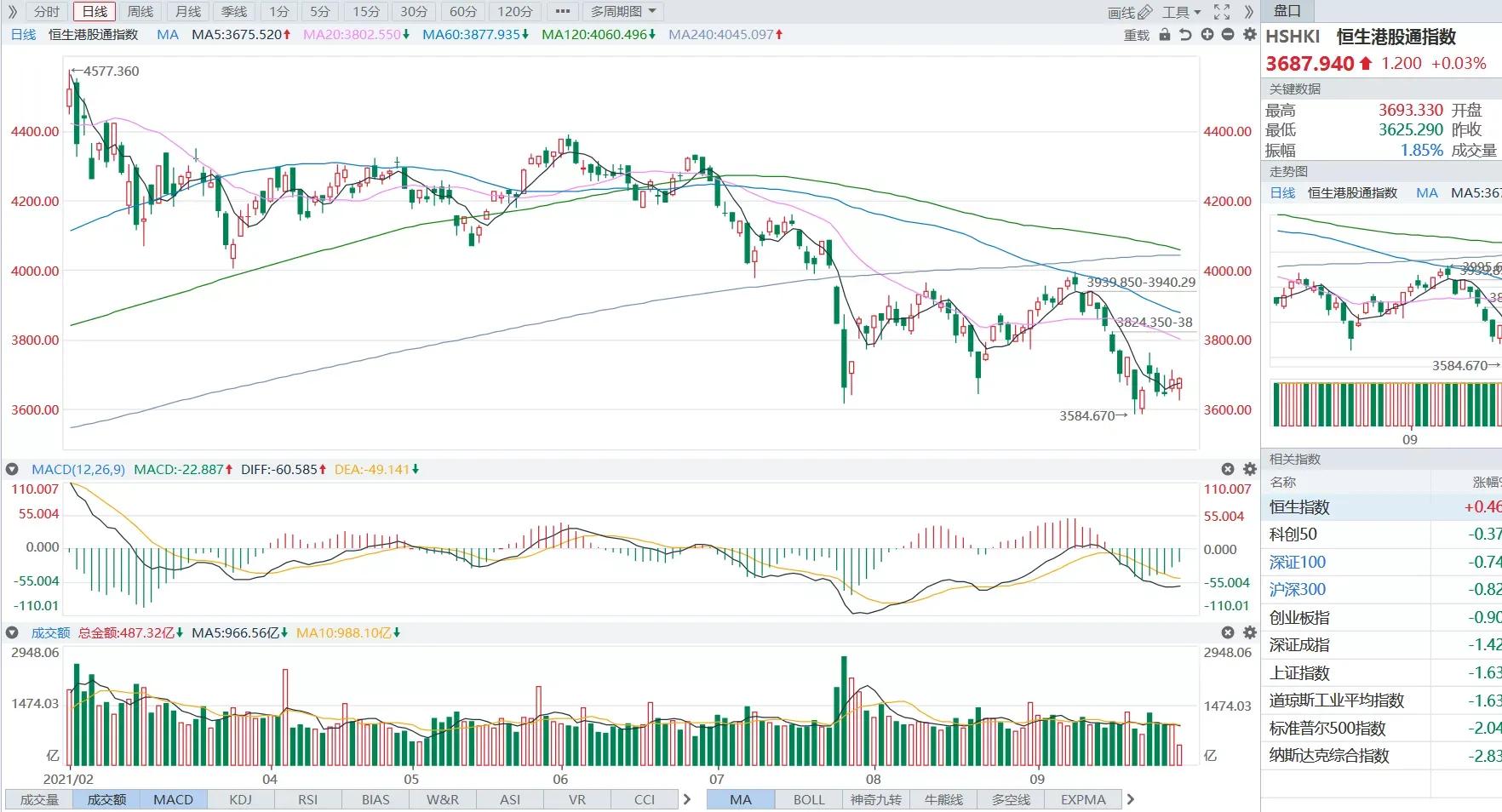Select 月线 monthly period
This screenshot has width=1502, height=812.
pyautogui.click(x=187, y=12)
